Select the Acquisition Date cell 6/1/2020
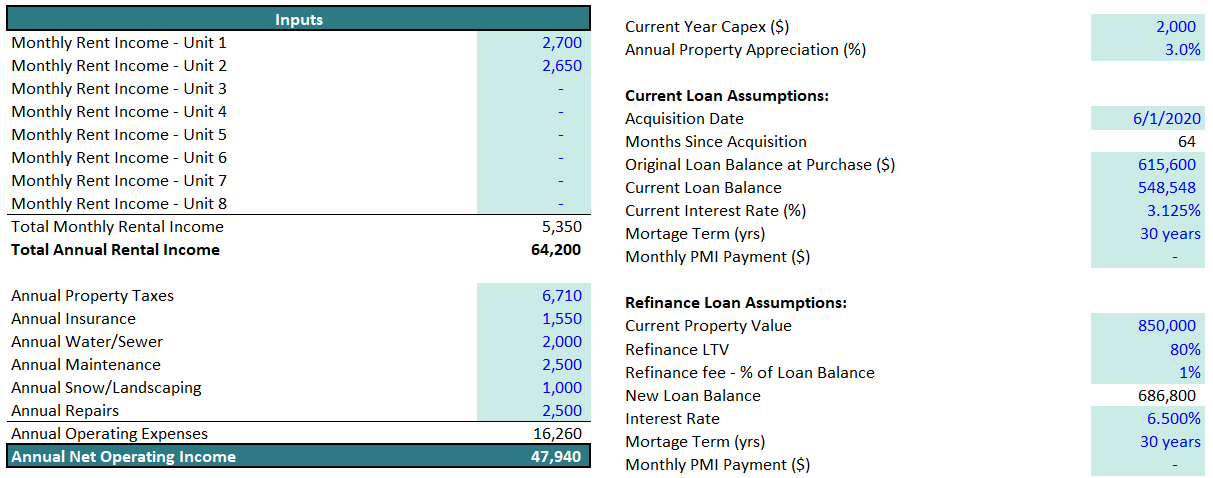This screenshot has width=1213, height=478. (x=1147, y=119)
